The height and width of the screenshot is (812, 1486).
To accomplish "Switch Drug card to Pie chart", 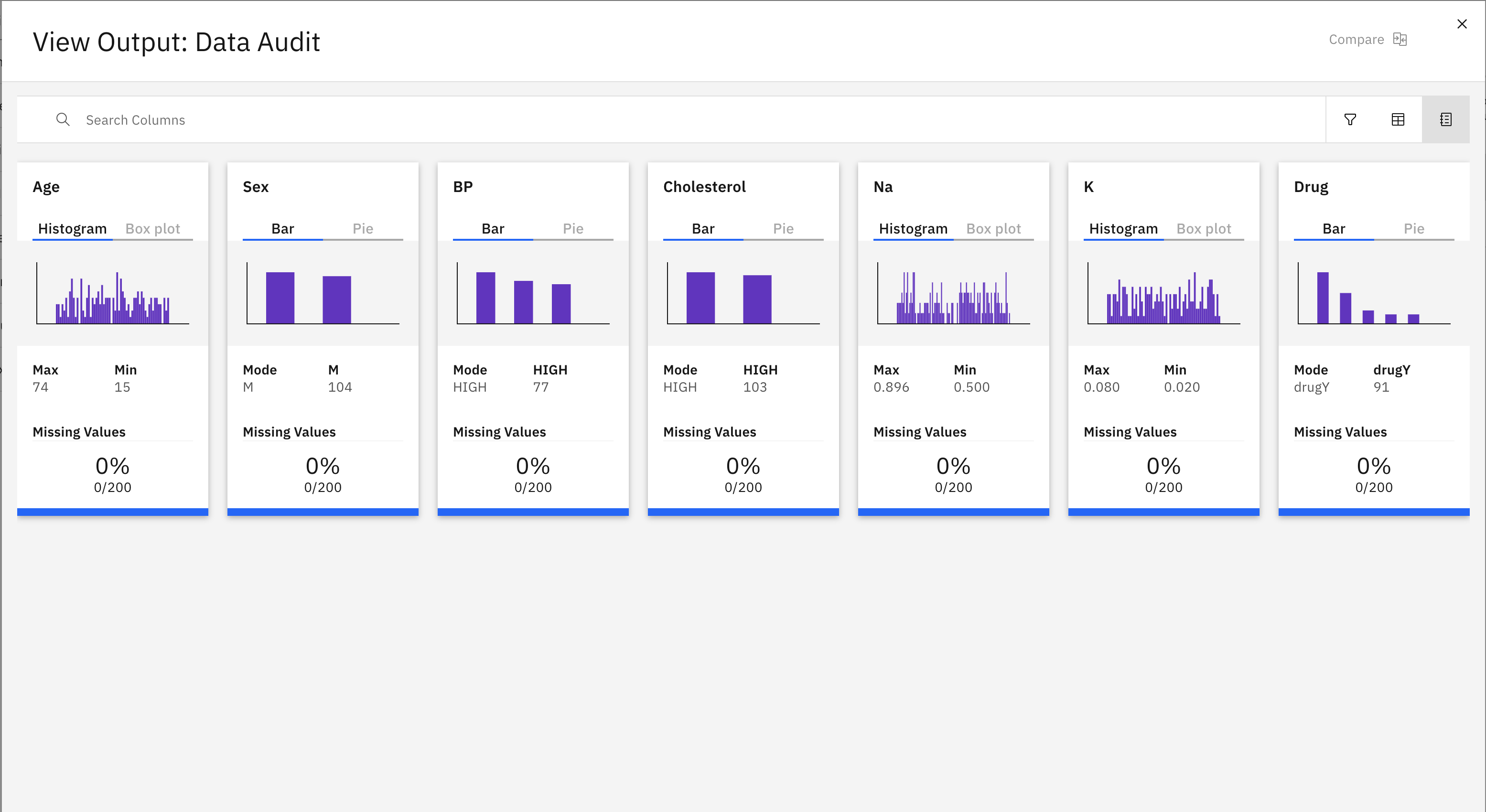I will [1414, 229].
